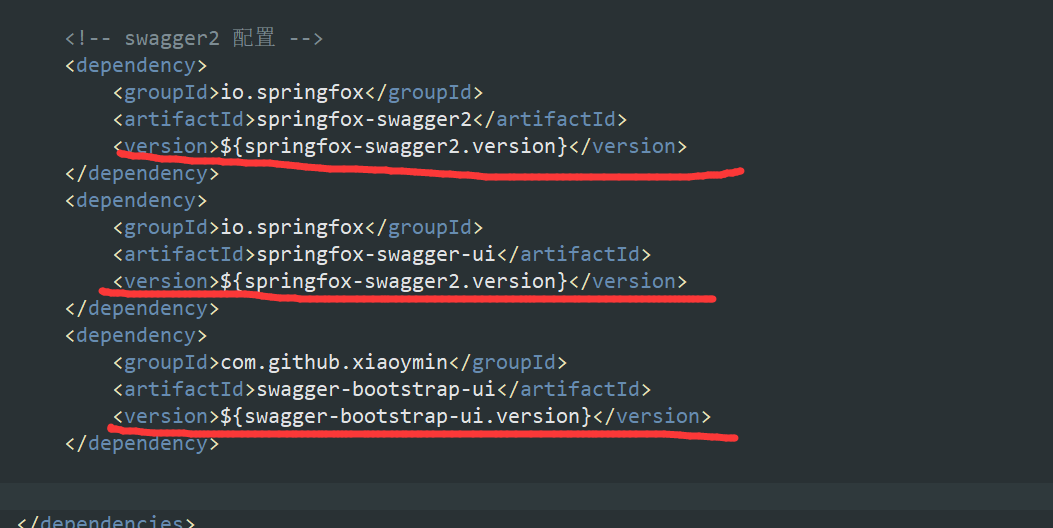
Task: Click closing version tag of swagger-bootstrap-ui
Action: click(652, 416)
